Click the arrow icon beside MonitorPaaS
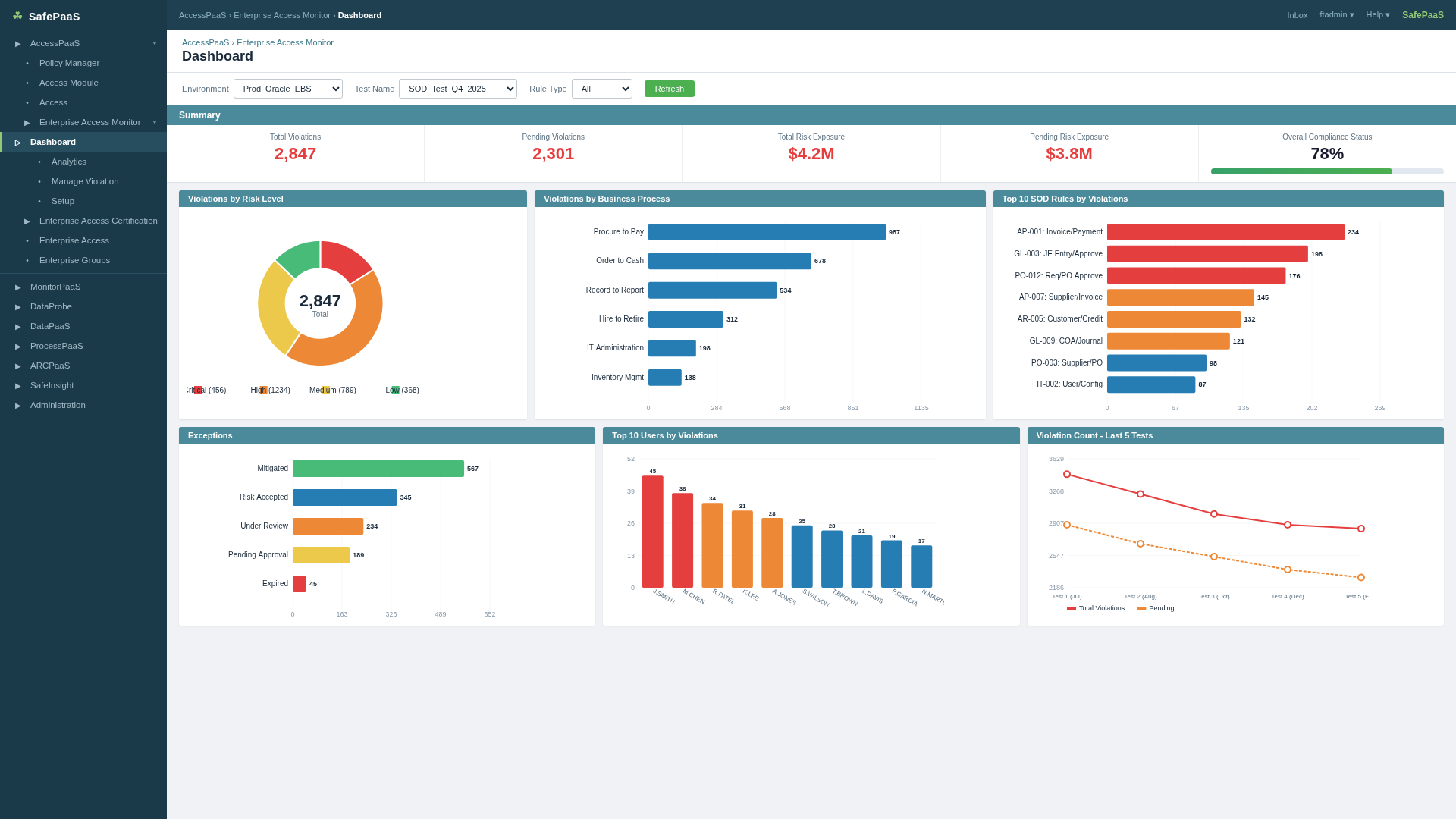 (x=18, y=287)
